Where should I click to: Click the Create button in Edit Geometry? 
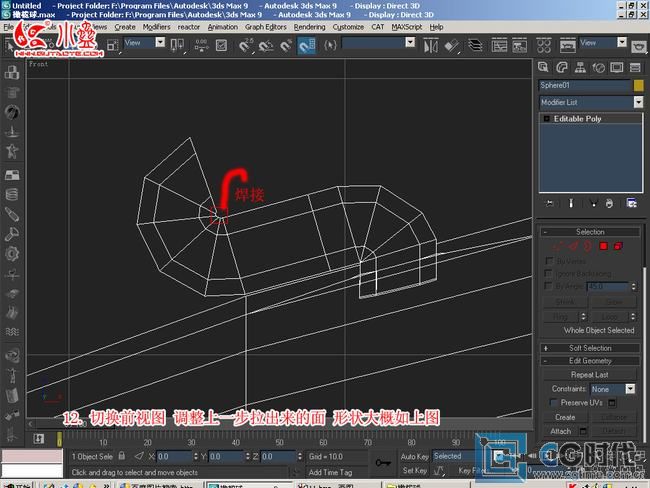[x=565, y=417]
